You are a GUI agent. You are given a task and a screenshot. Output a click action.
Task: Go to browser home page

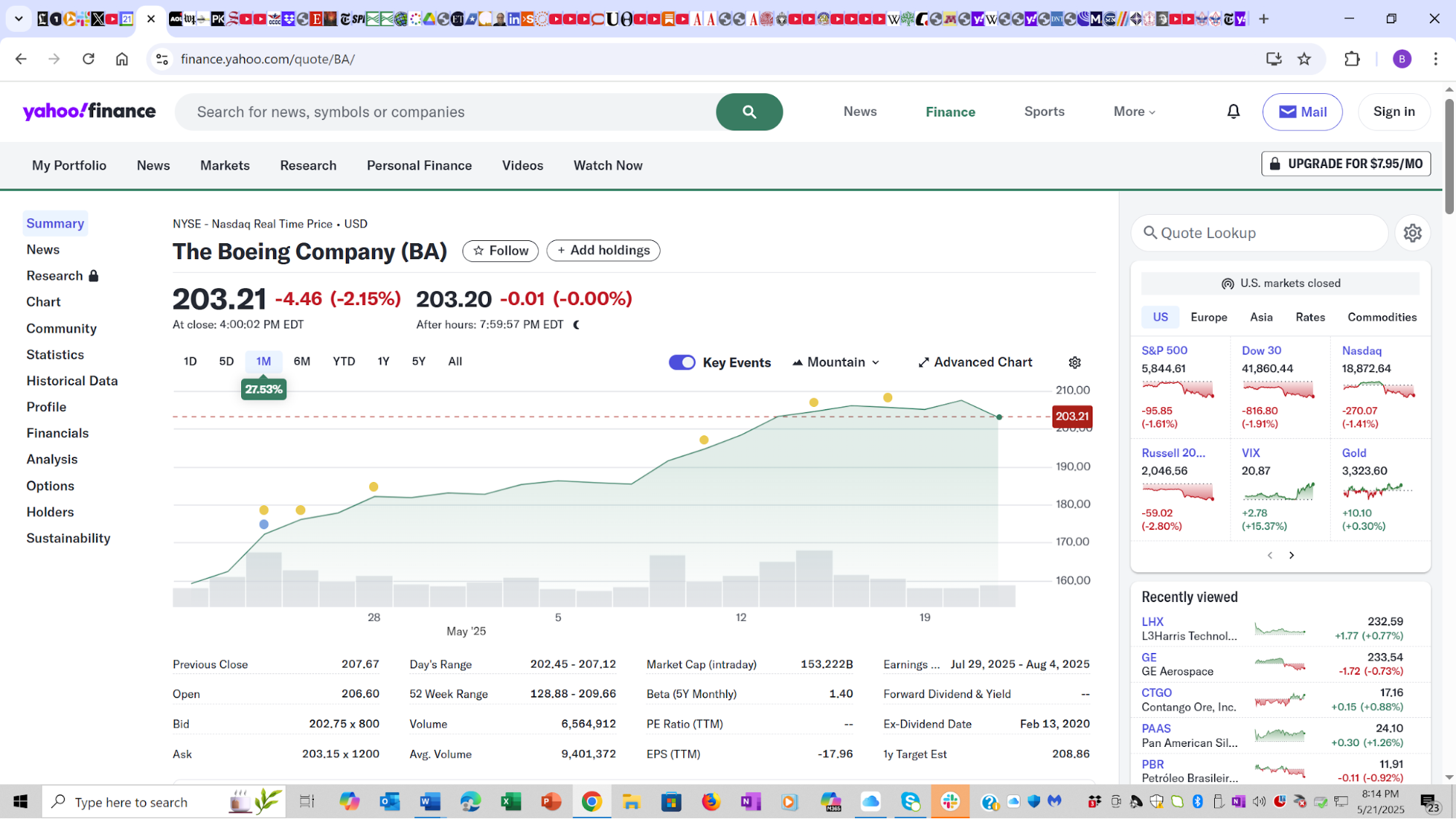pos(122,59)
